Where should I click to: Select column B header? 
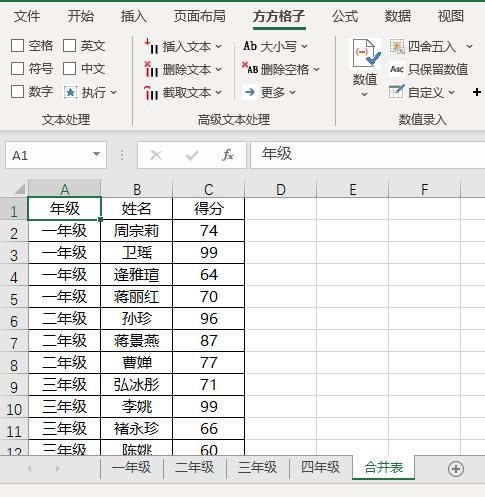pos(137,189)
